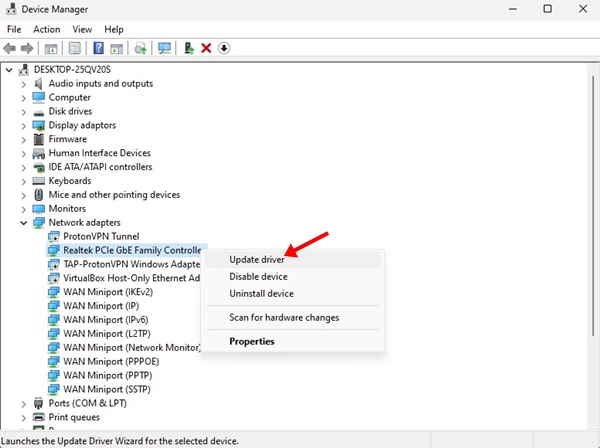Screen dimensions: 600x448
Task: Select VirtualBox Host-Only Ethernet adapter
Action: point(132,278)
